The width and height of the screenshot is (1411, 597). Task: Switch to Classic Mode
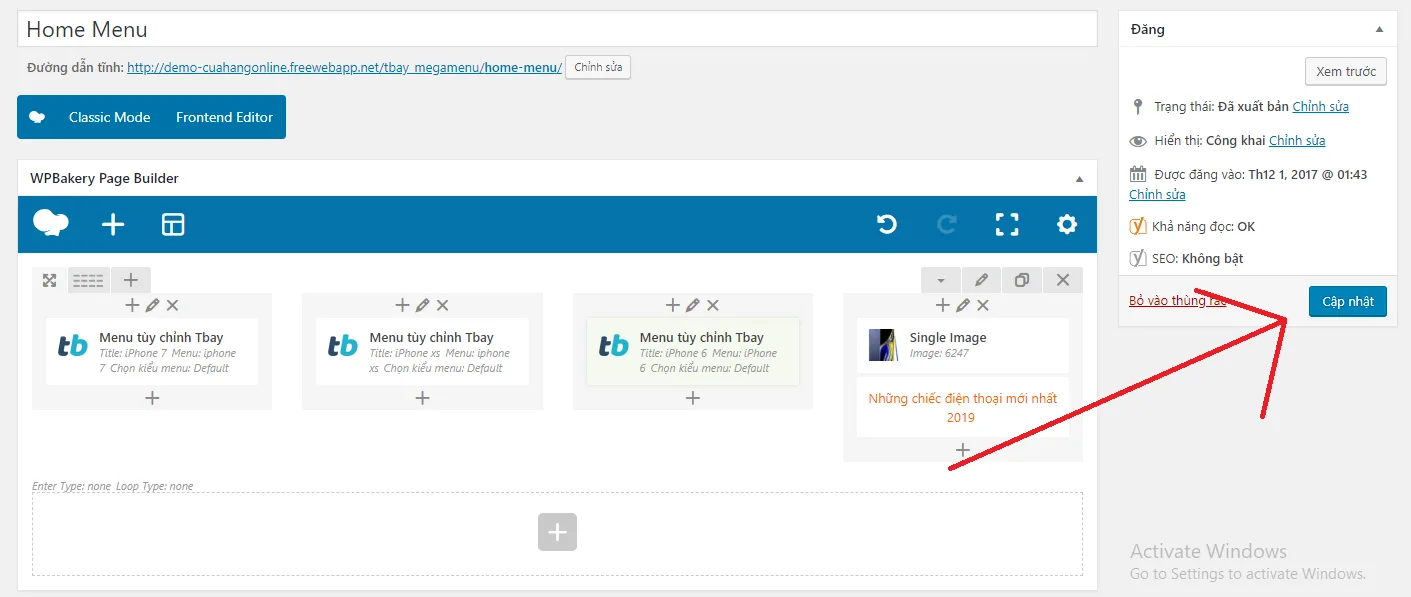tap(109, 117)
